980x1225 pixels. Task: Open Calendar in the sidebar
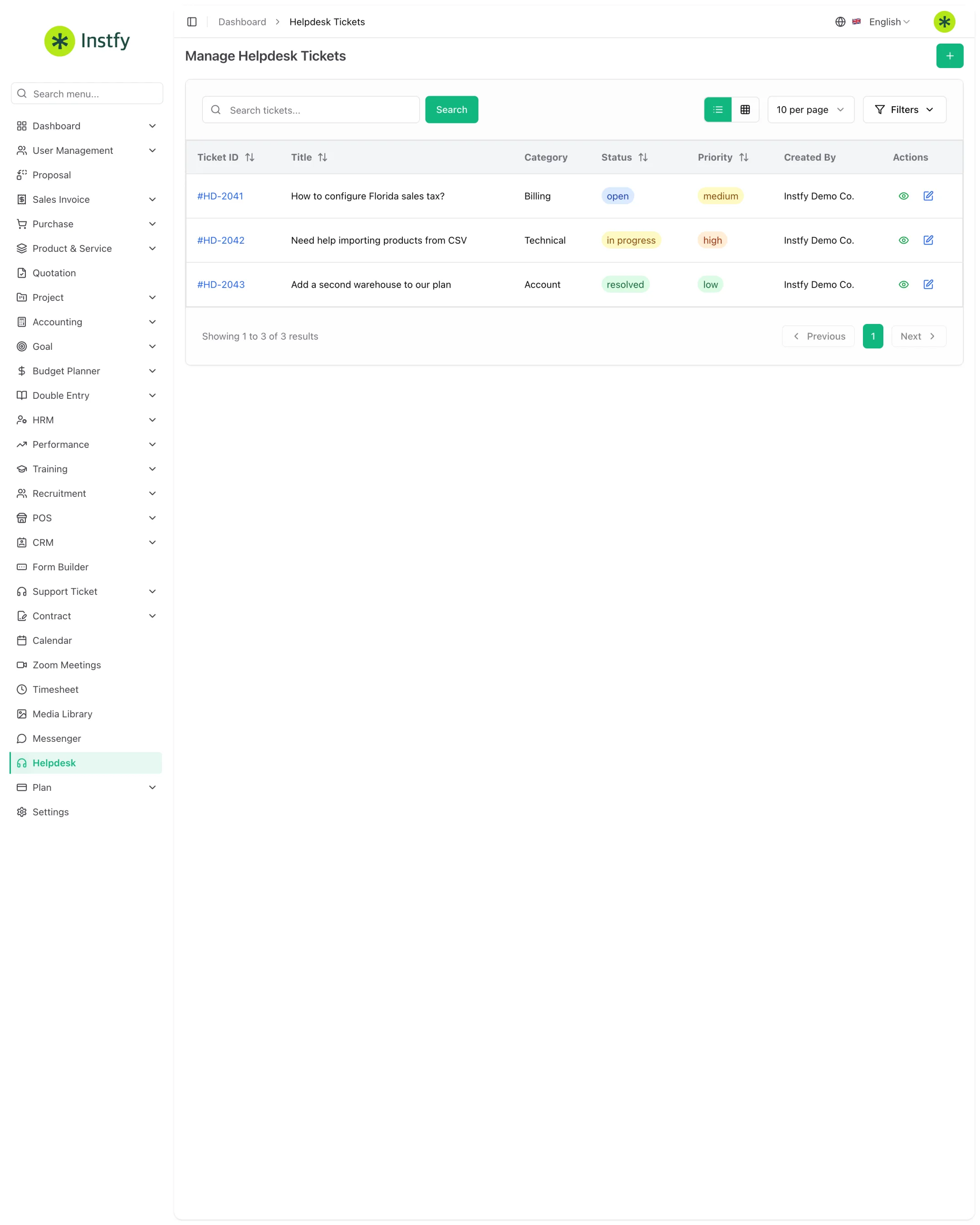(86, 640)
